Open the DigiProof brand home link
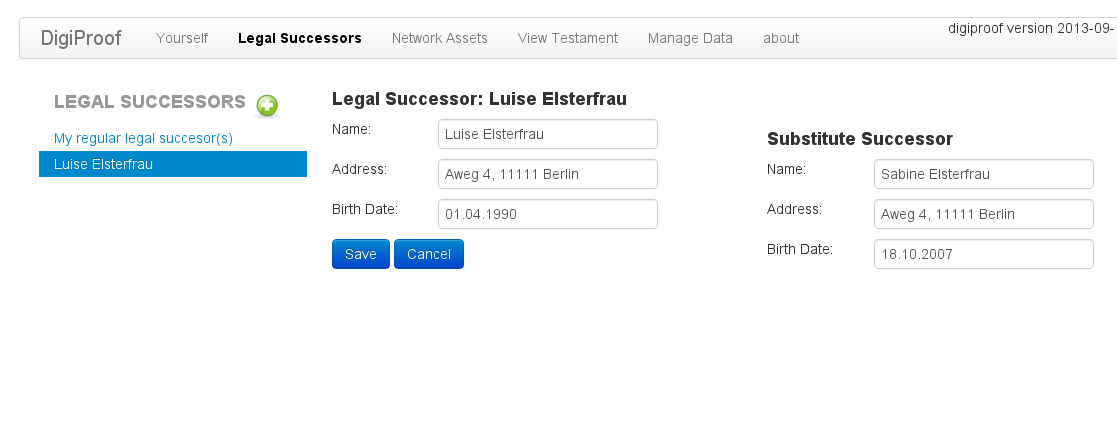The width and height of the screenshot is (1117, 434). pyautogui.click(x=81, y=38)
